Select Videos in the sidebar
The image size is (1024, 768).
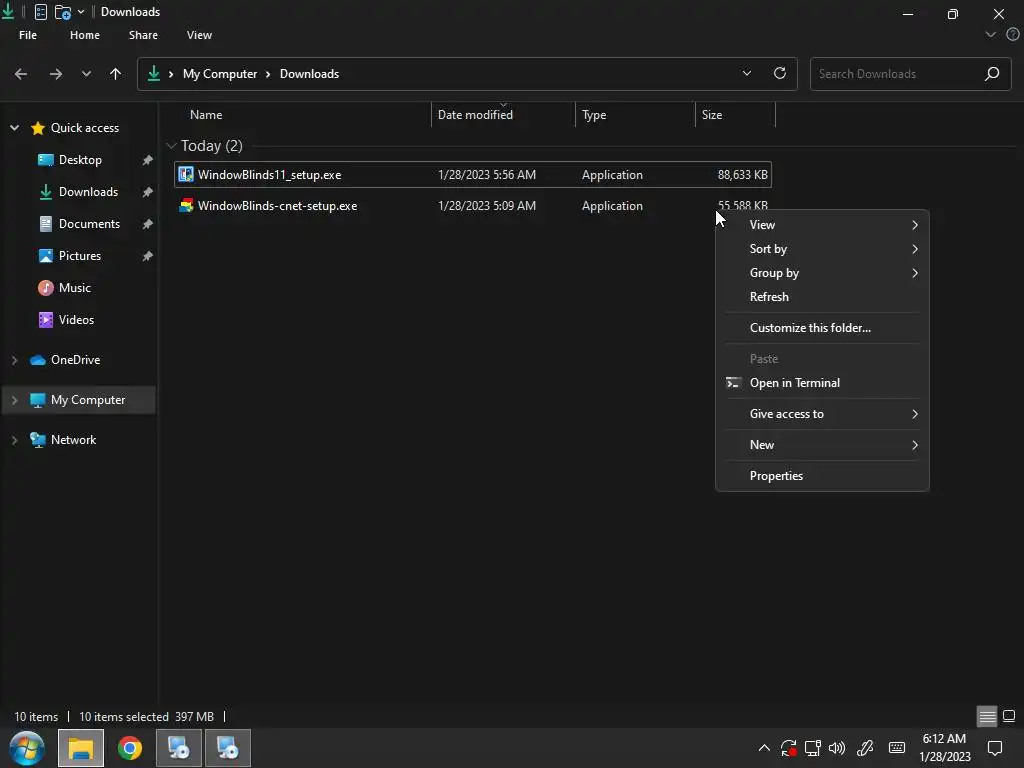tap(76, 320)
